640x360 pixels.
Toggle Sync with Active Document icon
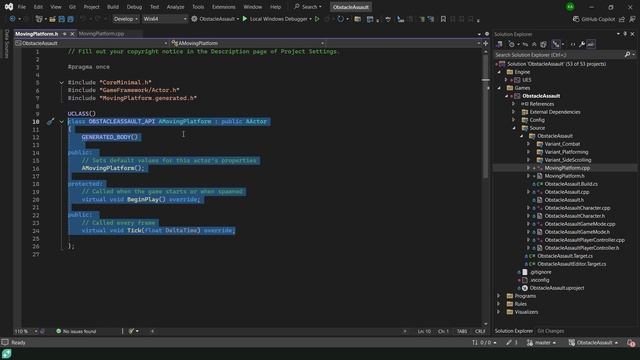525,44
